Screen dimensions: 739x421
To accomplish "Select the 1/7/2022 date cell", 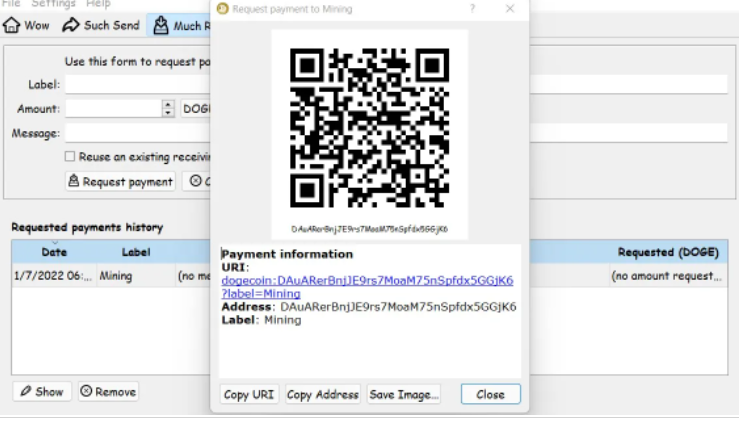I will coord(53,276).
